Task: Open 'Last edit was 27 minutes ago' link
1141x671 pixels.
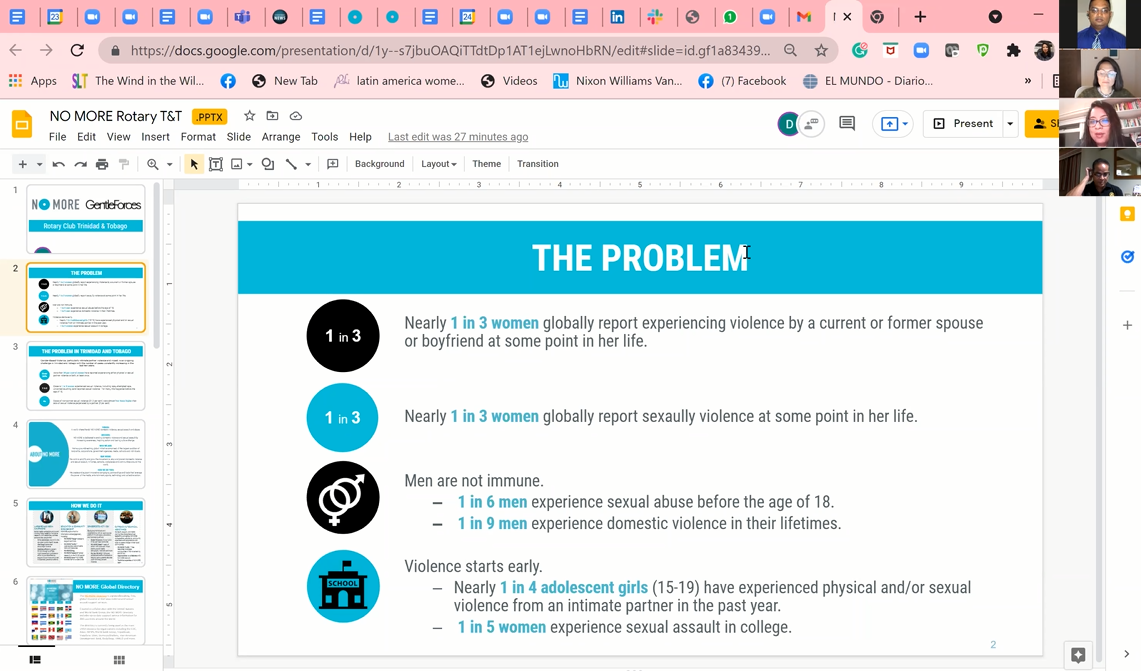Action: tap(458, 137)
